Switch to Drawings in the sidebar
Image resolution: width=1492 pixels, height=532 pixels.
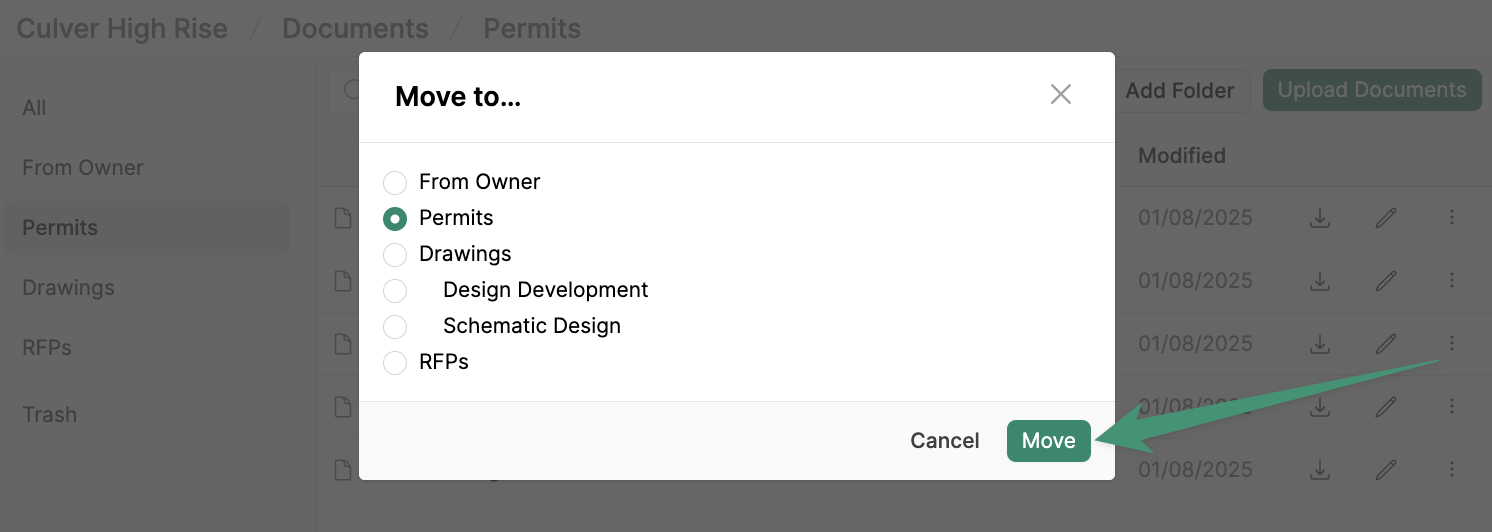coord(68,288)
